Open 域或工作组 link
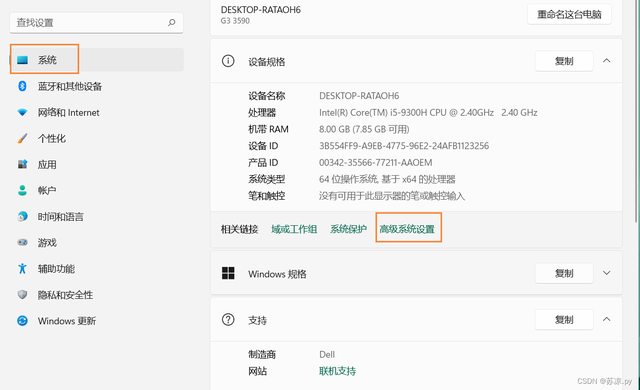The height and width of the screenshot is (390, 640). [x=294, y=229]
